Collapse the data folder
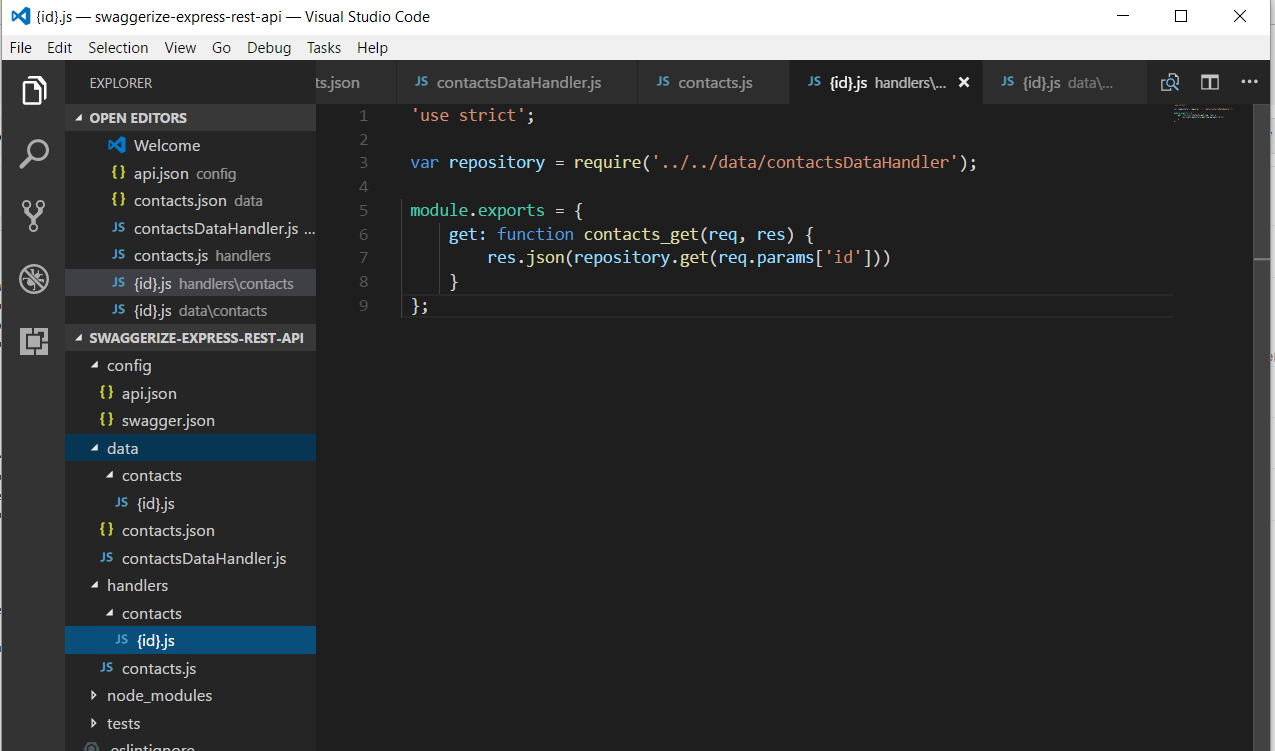The image size is (1275, 751). (x=96, y=448)
